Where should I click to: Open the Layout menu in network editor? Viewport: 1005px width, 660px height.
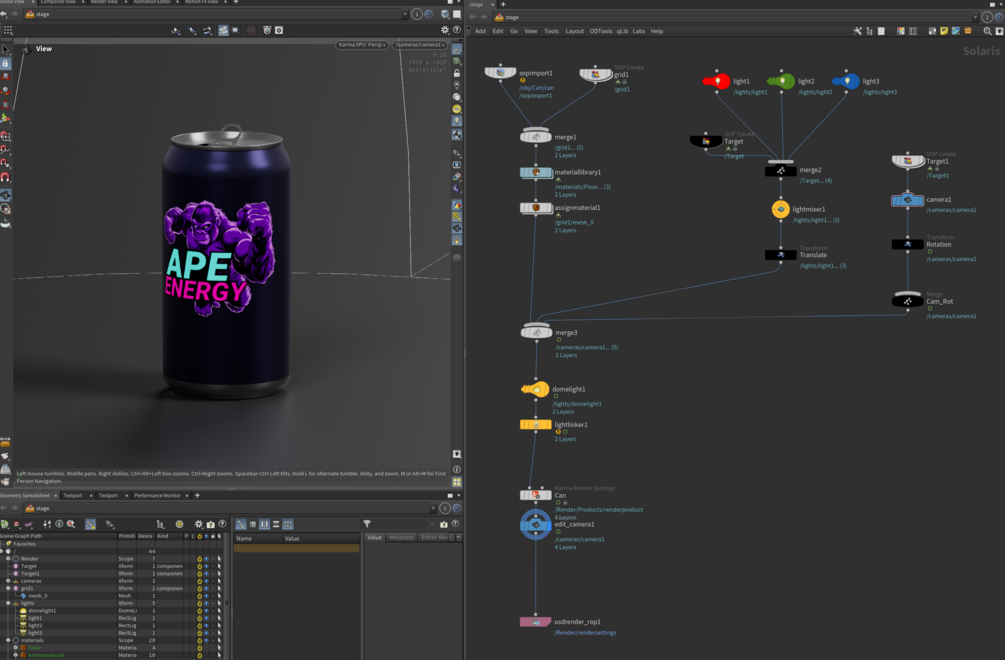574,31
